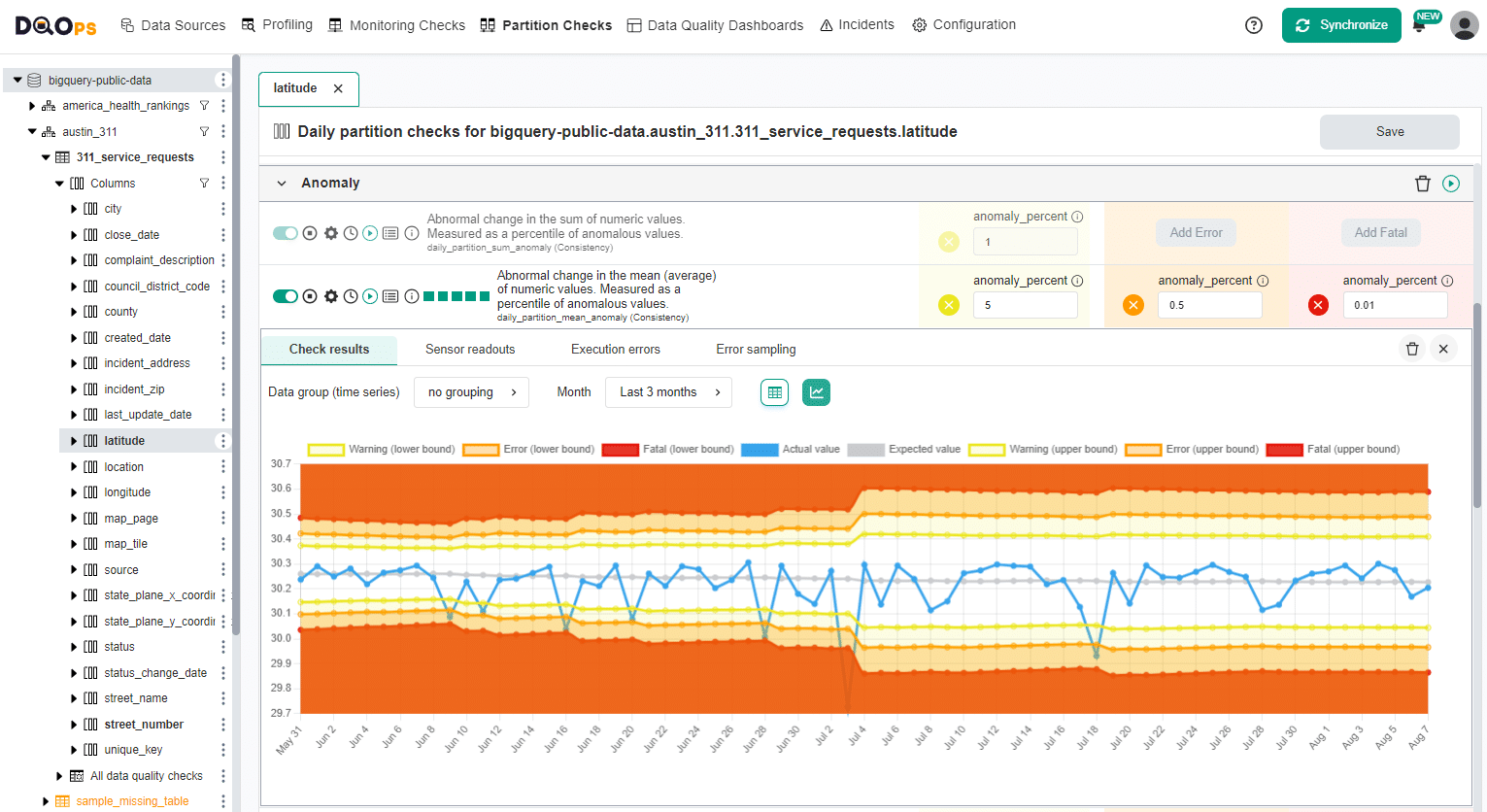
Task: Open settings gear for sum anomaly check
Action: tap(331, 233)
